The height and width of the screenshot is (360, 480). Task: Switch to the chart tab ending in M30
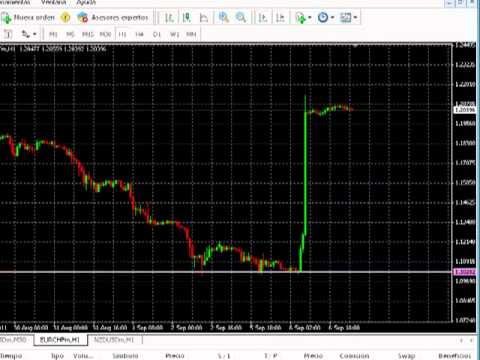(14, 340)
